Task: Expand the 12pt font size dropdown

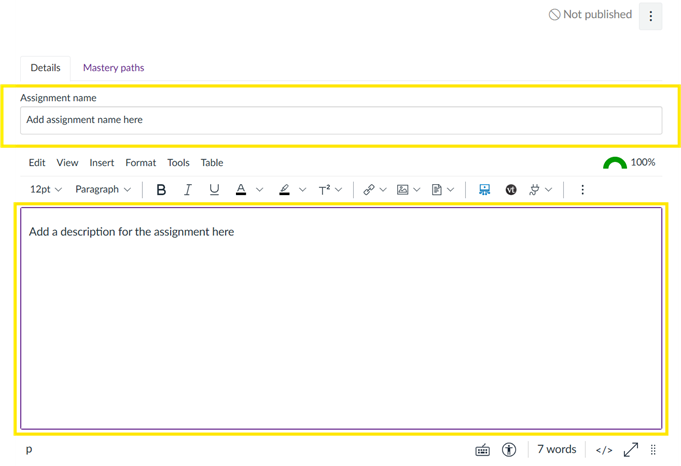Action: tap(46, 189)
